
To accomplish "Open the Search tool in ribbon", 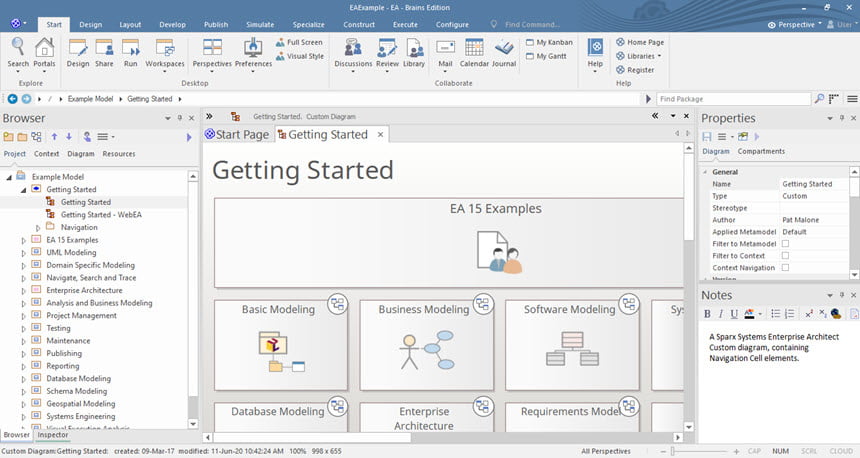I will (x=18, y=53).
